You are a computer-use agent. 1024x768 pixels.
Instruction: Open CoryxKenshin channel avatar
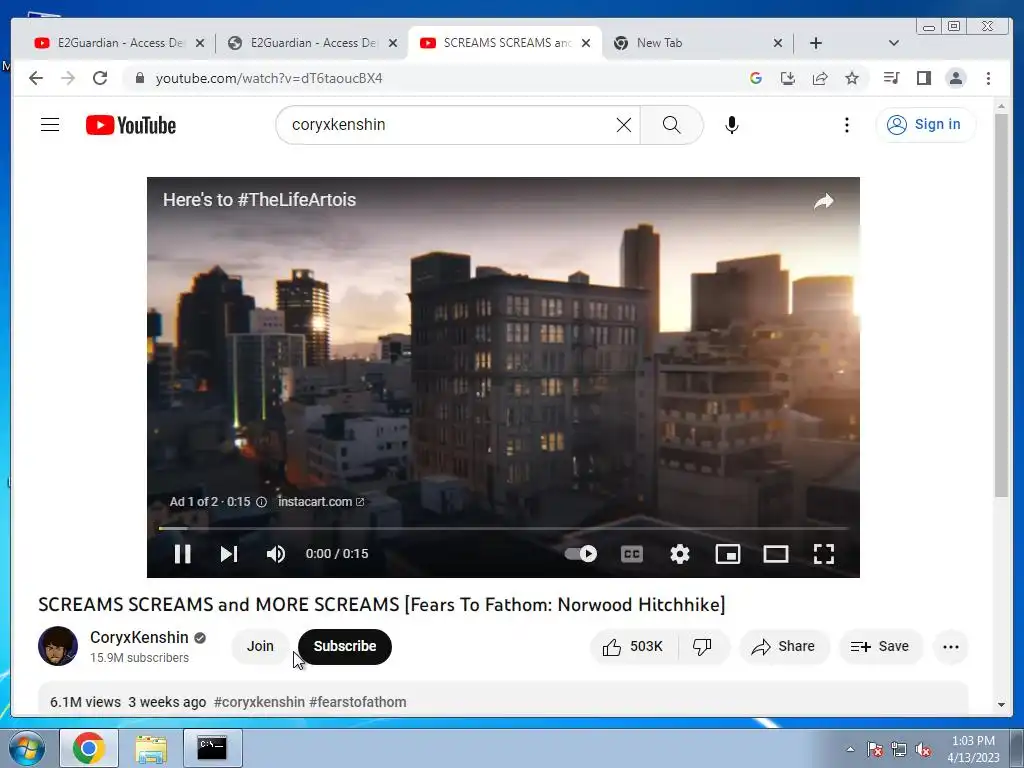tap(58, 646)
